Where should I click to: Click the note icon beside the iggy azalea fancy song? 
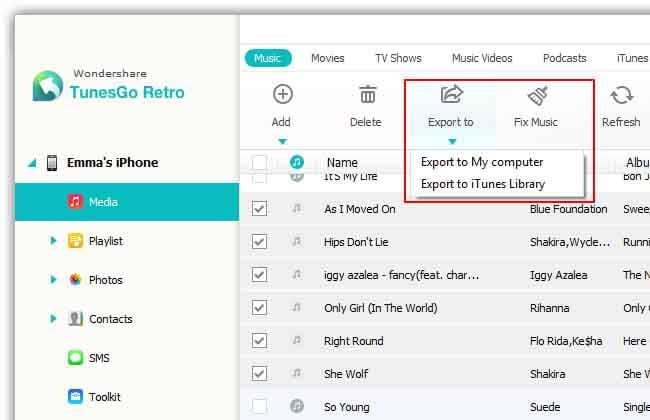tap(296, 274)
